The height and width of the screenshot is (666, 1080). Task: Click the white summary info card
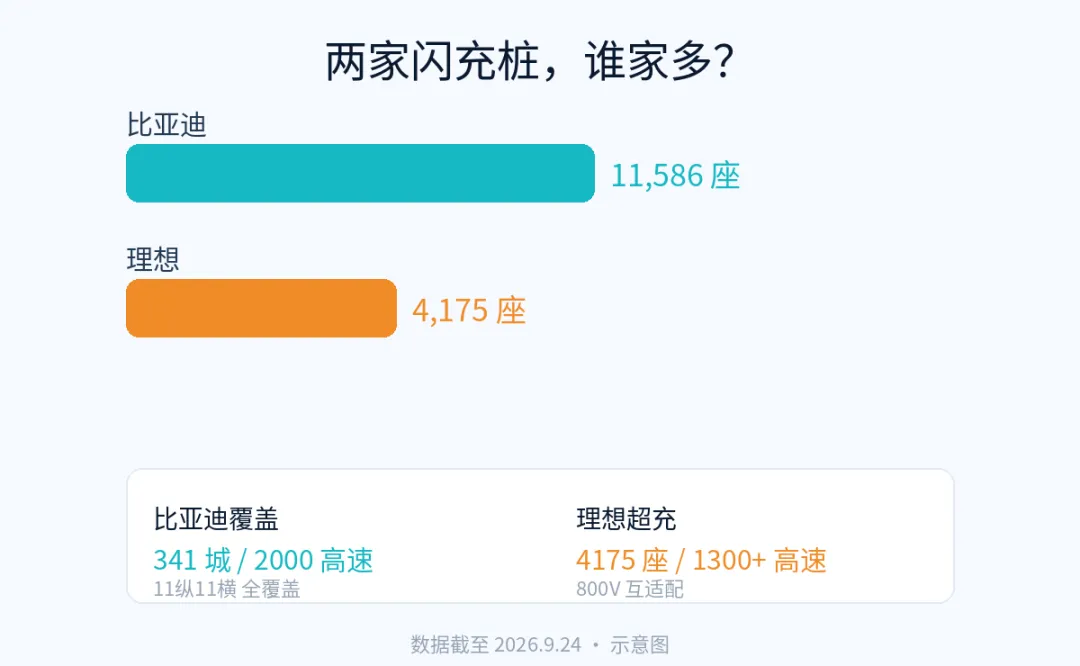click(x=540, y=536)
